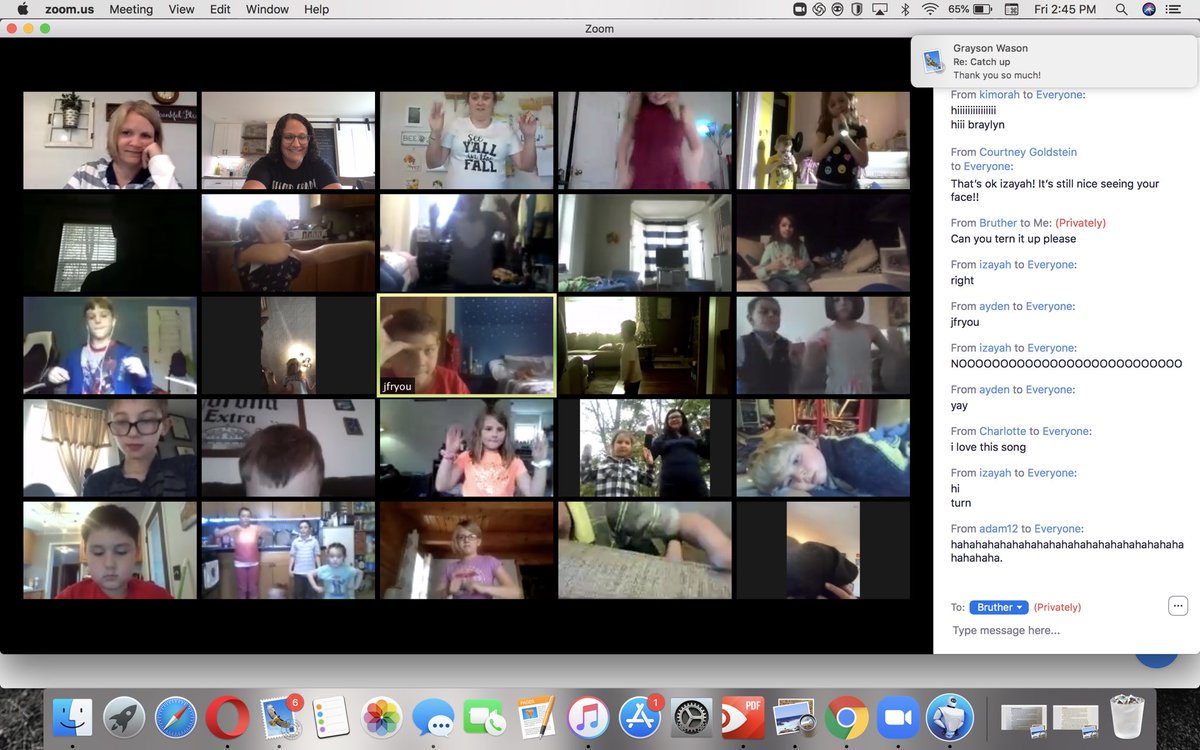The width and height of the screenshot is (1200, 750).
Task: Open Reminders app in the dock
Action: point(331,718)
